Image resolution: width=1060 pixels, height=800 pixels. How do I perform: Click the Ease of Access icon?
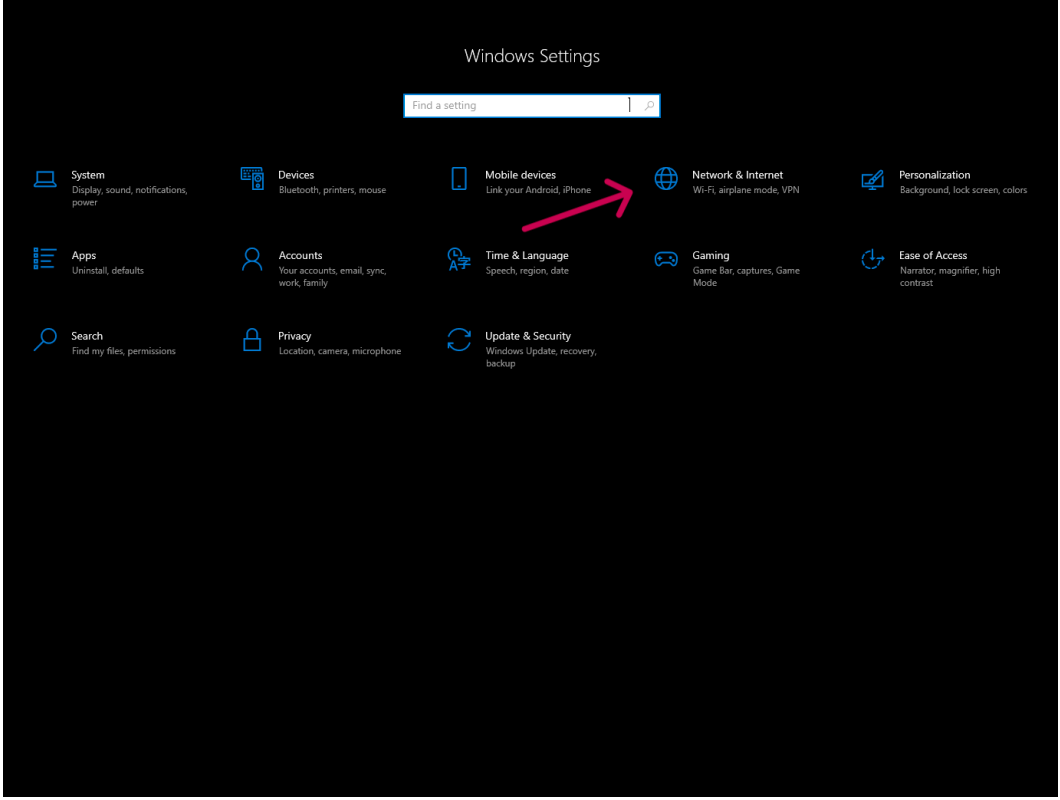pyautogui.click(x=873, y=259)
